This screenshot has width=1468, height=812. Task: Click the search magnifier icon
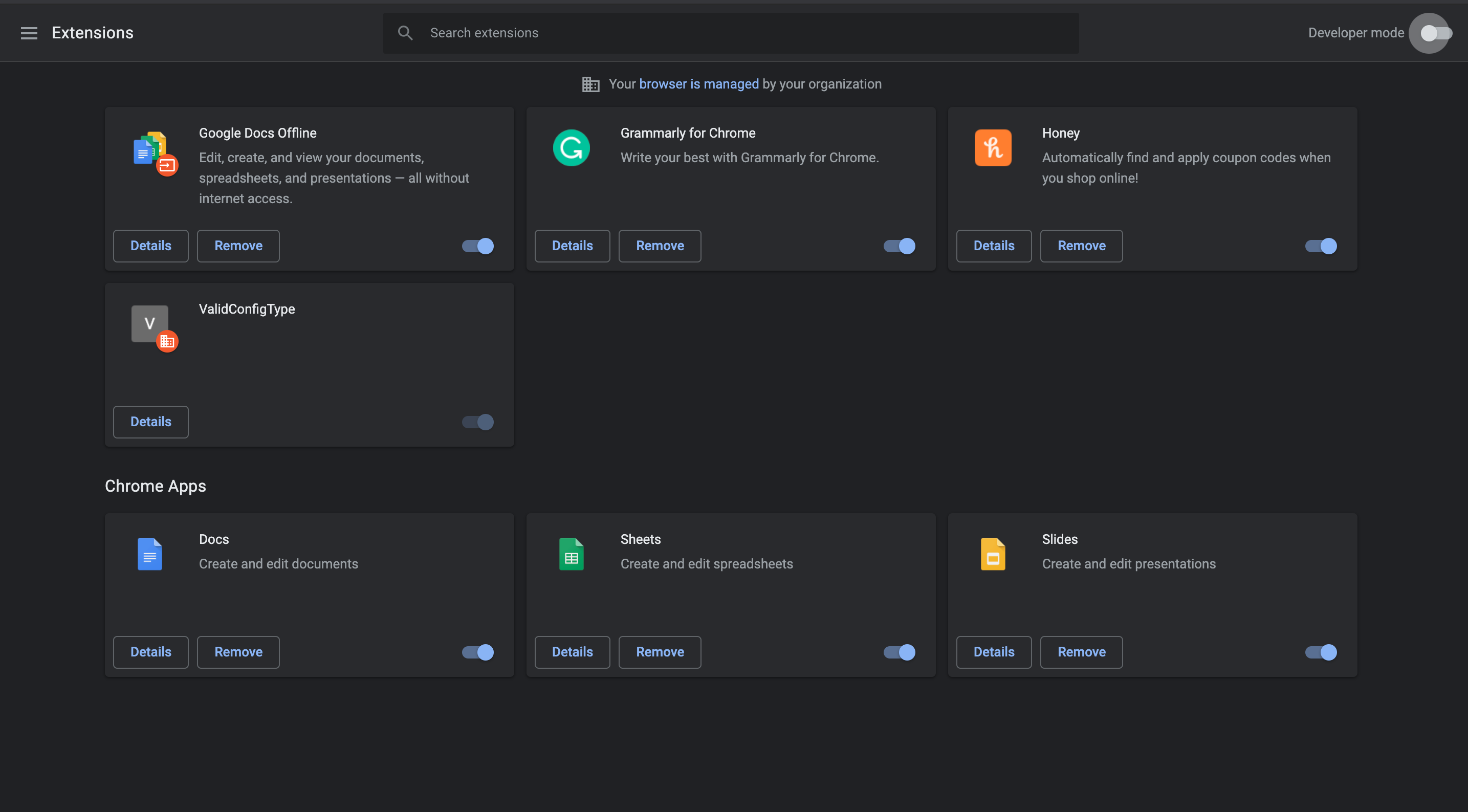click(x=405, y=33)
